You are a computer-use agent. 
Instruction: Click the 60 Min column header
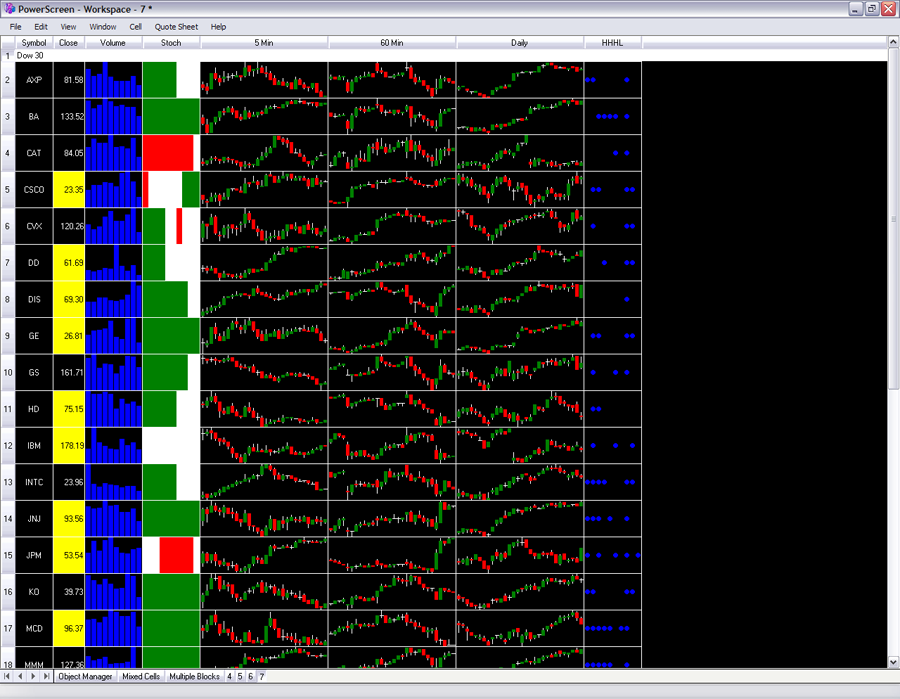pos(392,43)
